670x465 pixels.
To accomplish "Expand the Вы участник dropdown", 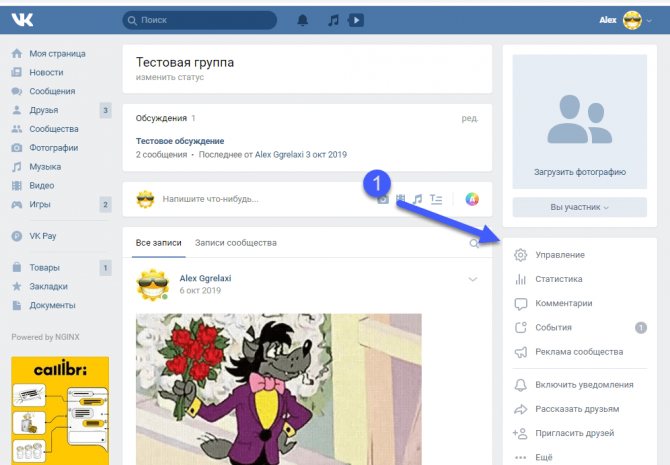I will (579, 207).
